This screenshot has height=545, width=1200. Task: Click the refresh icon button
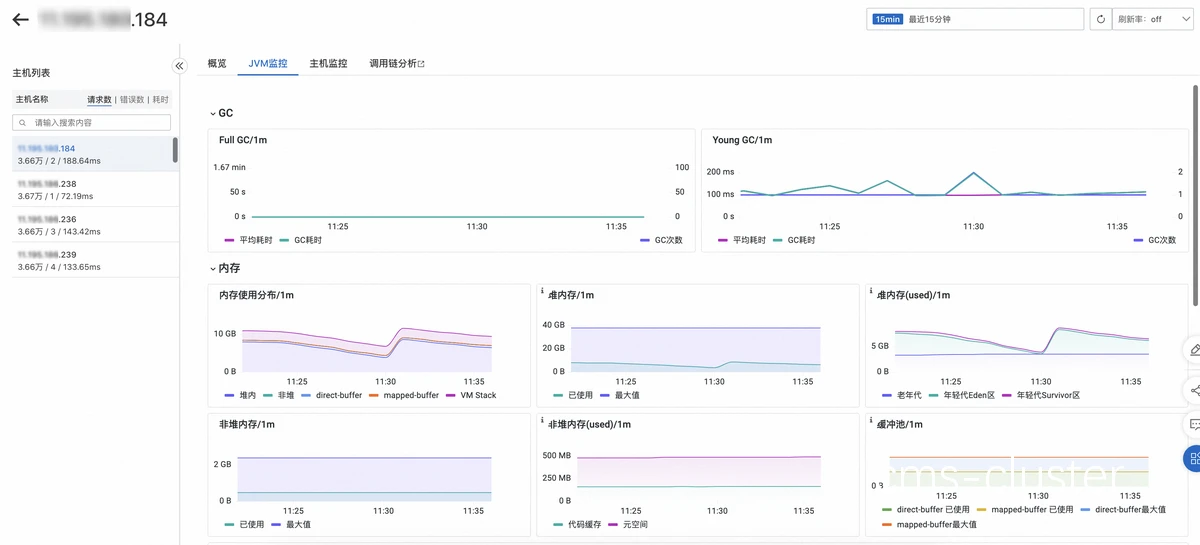pyautogui.click(x=1099, y=19)
